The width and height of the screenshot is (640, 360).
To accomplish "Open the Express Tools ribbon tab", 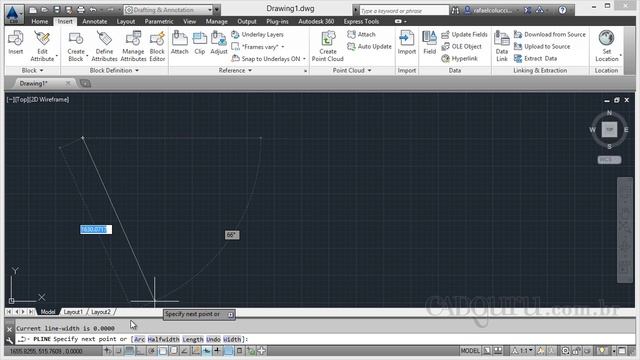I will (x=361, y=21).
